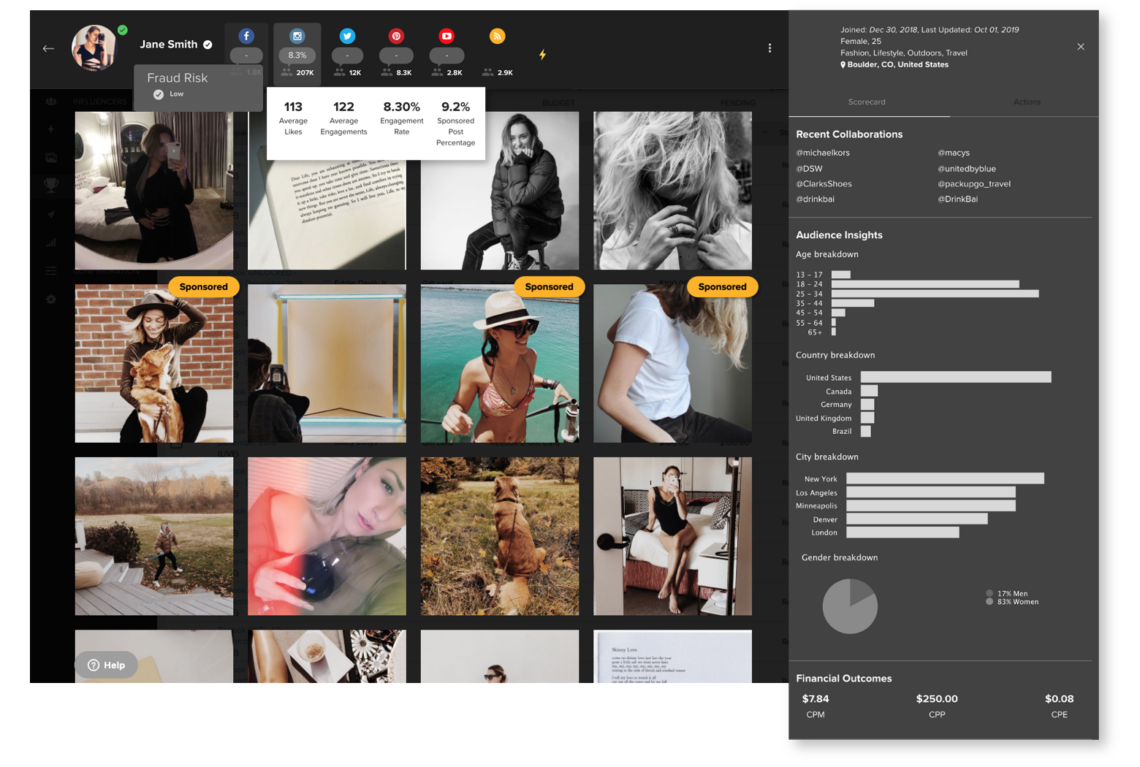Click the Twitter channel icon

coord(346,36)
